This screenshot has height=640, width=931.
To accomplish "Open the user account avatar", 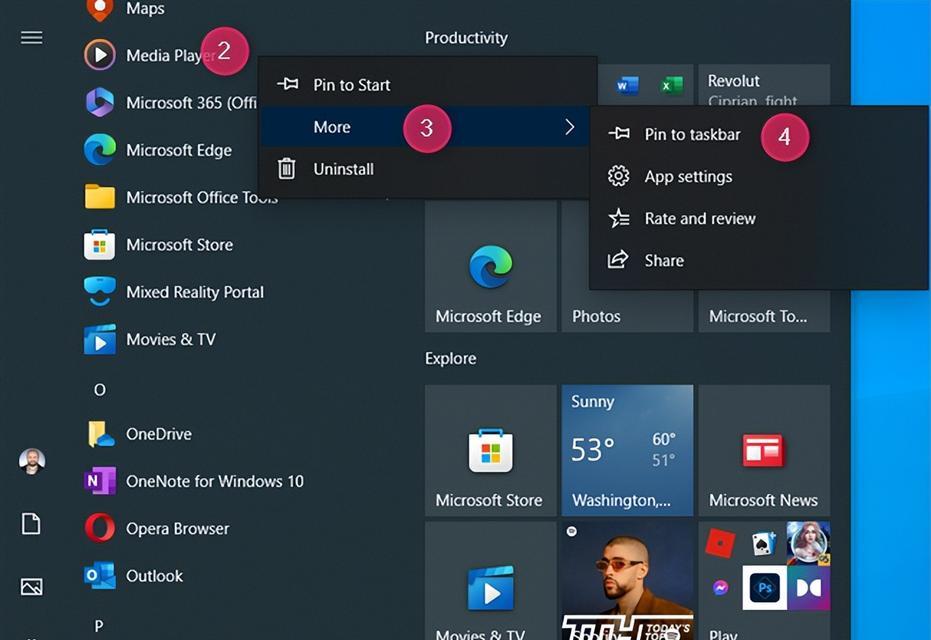I will 32,461.
